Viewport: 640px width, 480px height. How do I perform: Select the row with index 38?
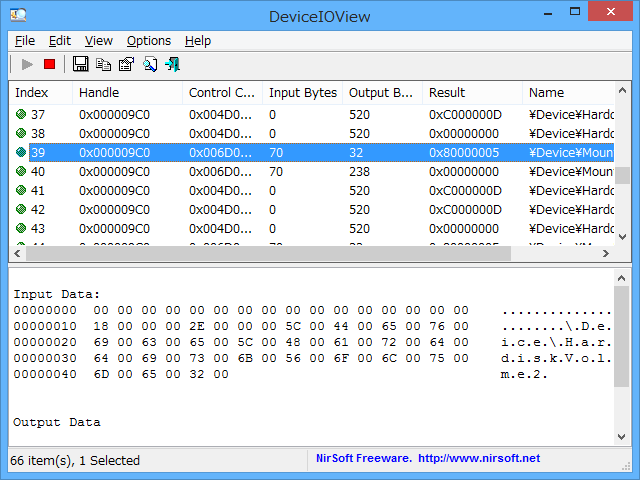coord(312,133)
